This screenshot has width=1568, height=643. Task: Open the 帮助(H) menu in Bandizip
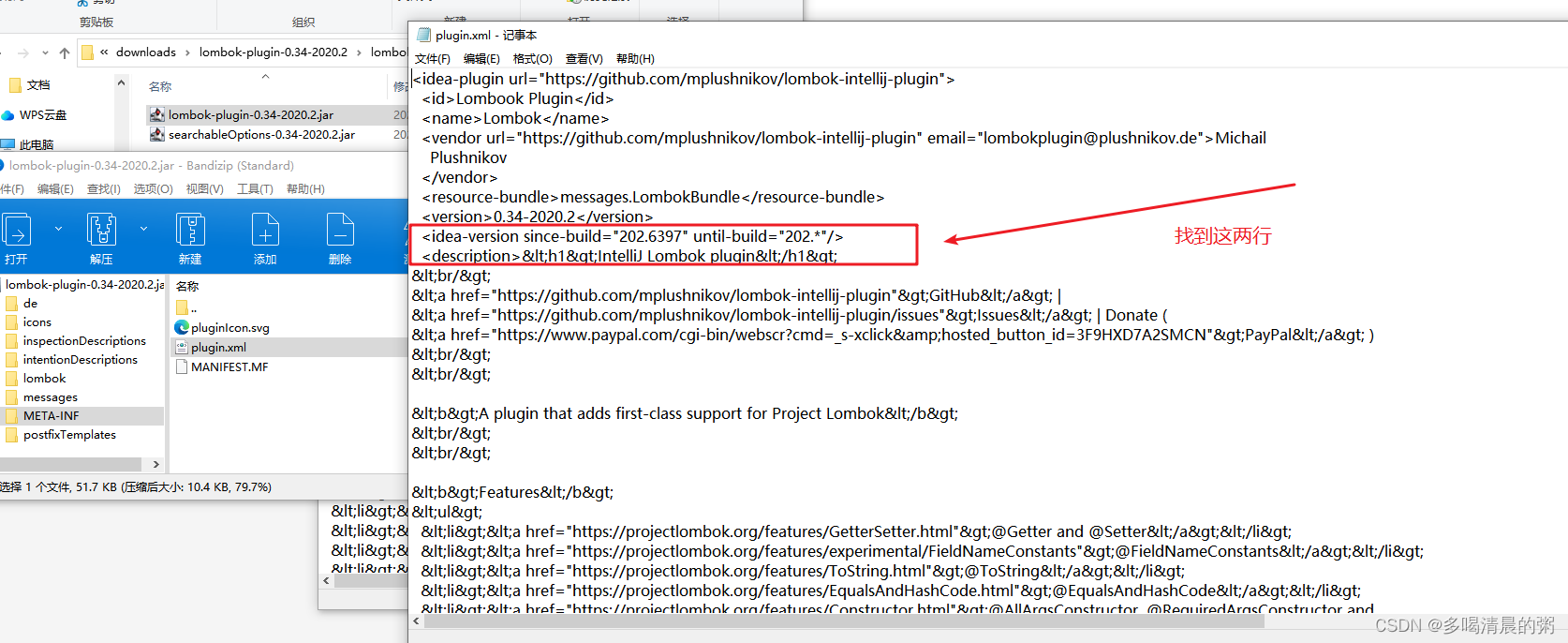coord(306,189)
